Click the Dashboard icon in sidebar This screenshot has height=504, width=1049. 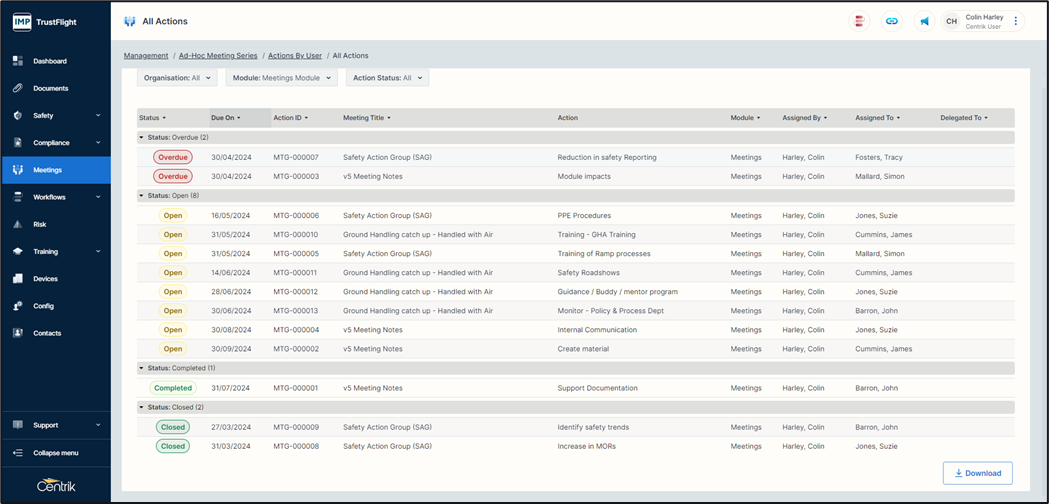click(18, 61)
